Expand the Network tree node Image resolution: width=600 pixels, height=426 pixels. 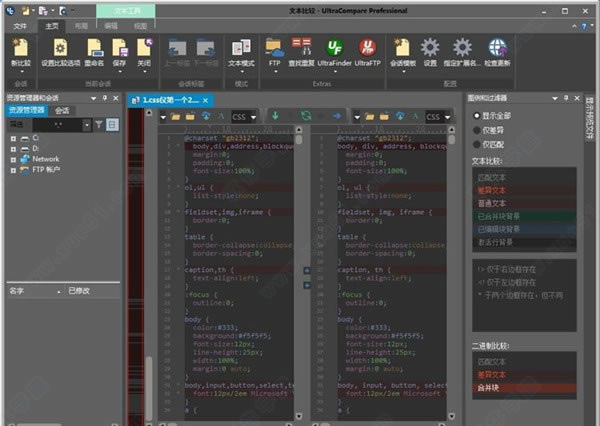[13, 160]
